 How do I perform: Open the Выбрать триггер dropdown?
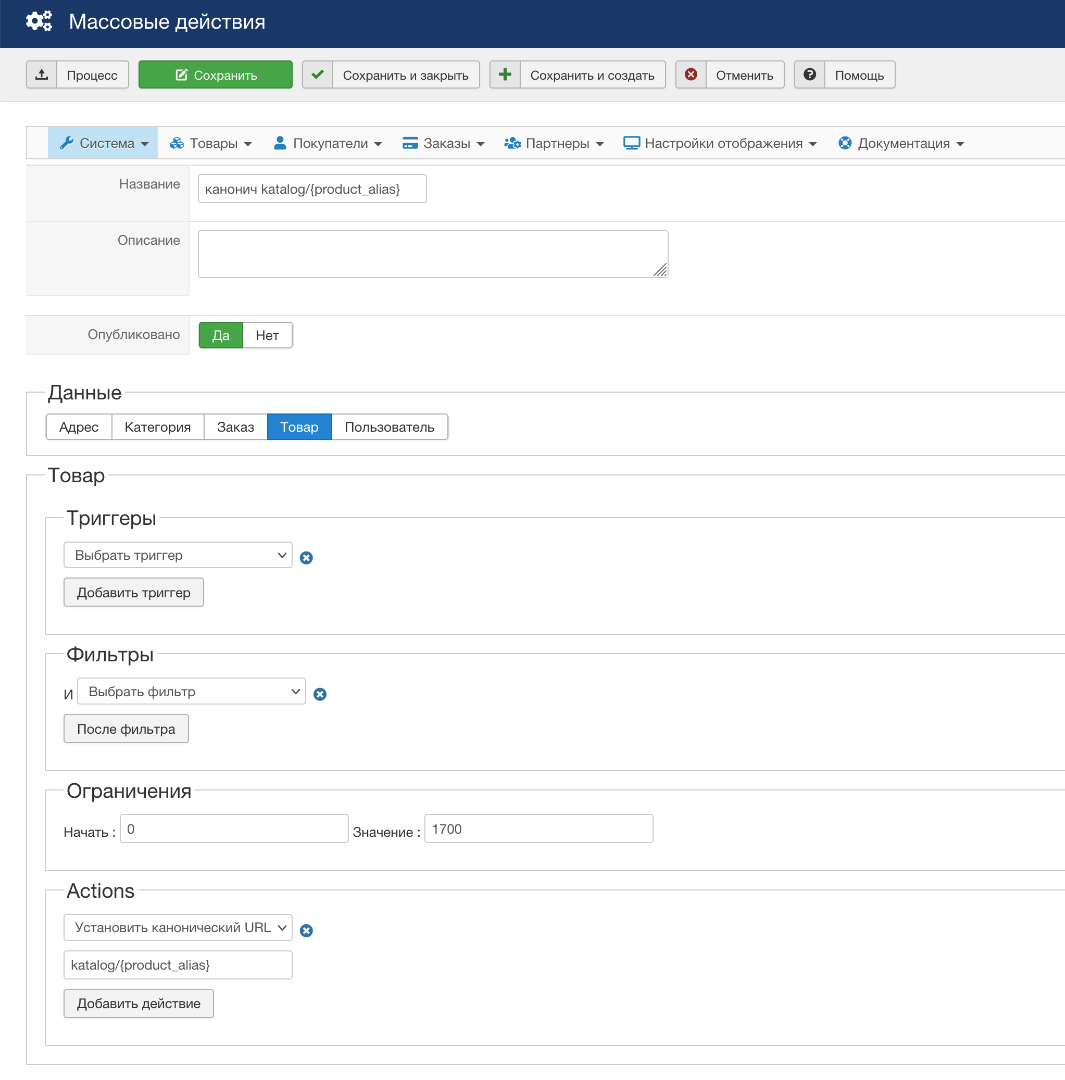click(178, 555)
